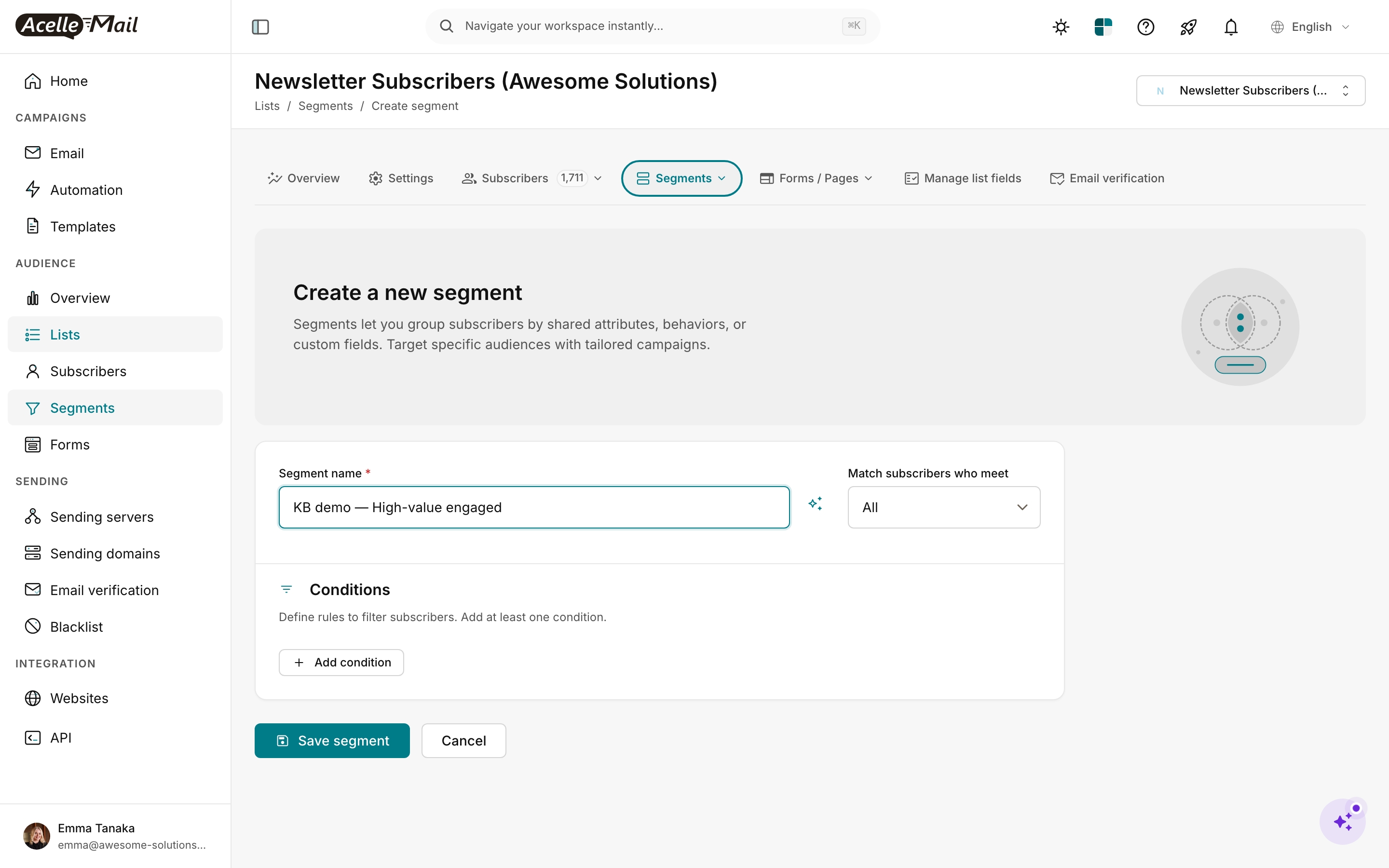
Task: Click the Add condition button
Action: (x=341, y=663)
